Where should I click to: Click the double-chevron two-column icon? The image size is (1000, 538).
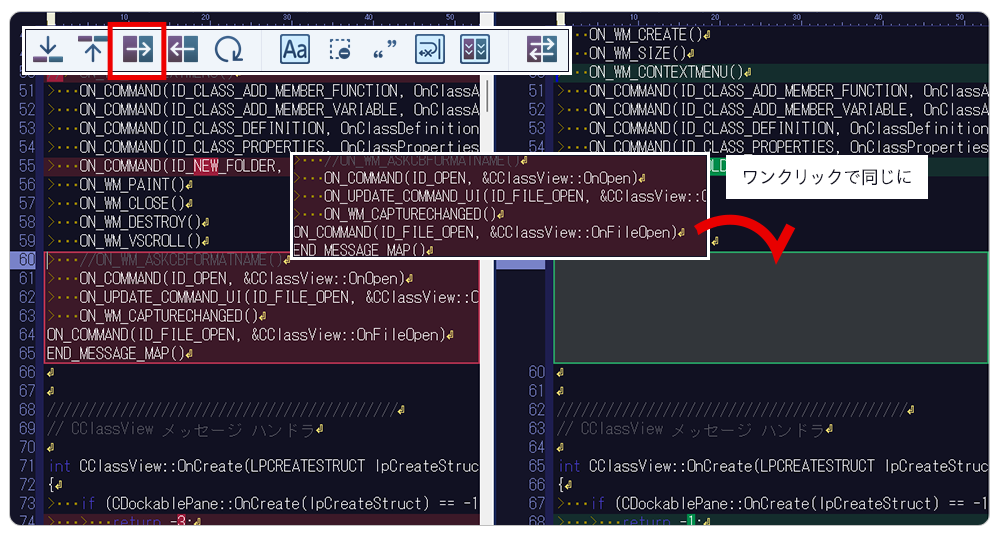[474, 50]
